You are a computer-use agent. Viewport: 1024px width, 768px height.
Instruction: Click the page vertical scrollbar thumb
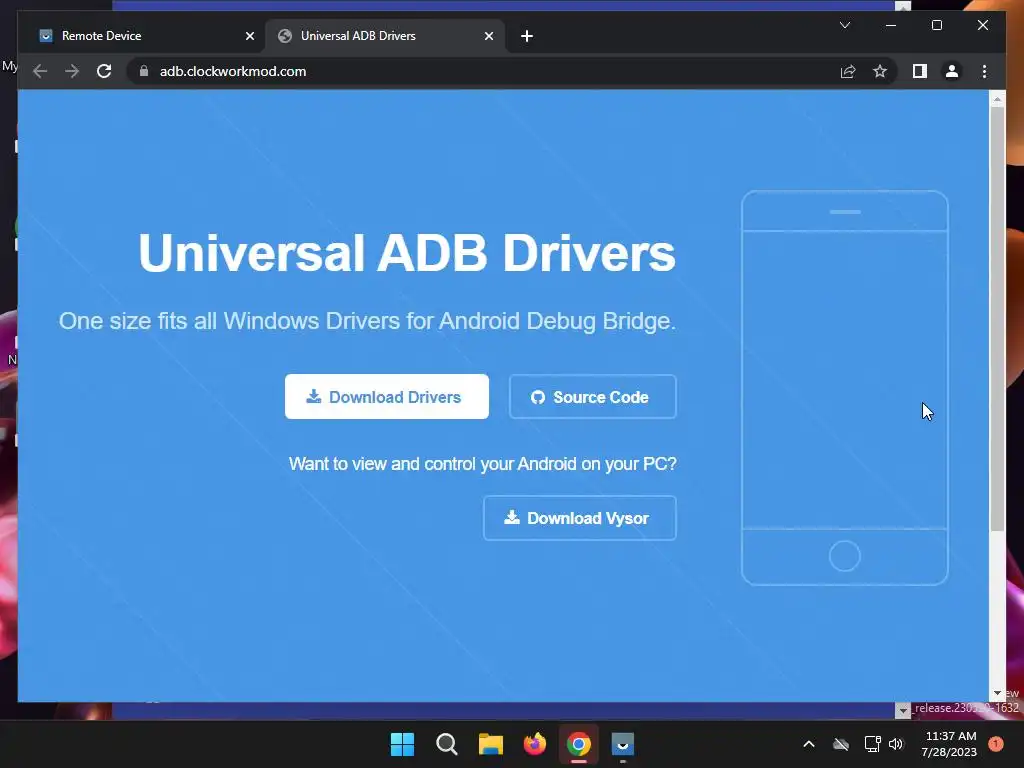click(x=997, y=319)
